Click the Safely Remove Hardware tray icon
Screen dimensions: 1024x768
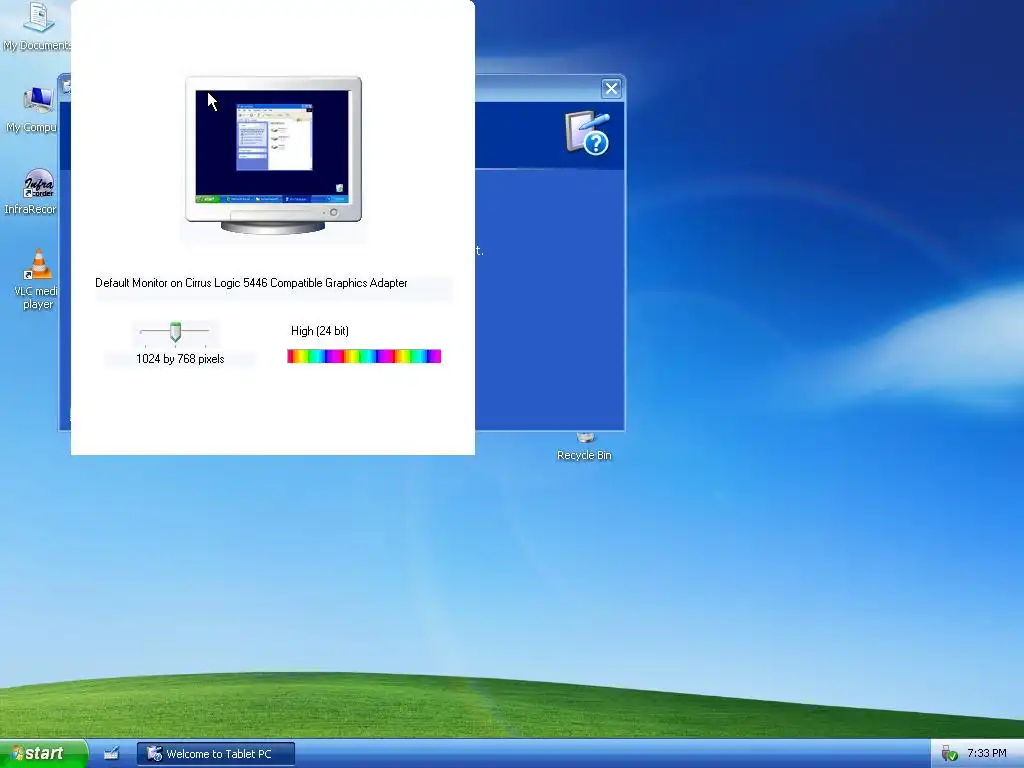tap(949, 754)
